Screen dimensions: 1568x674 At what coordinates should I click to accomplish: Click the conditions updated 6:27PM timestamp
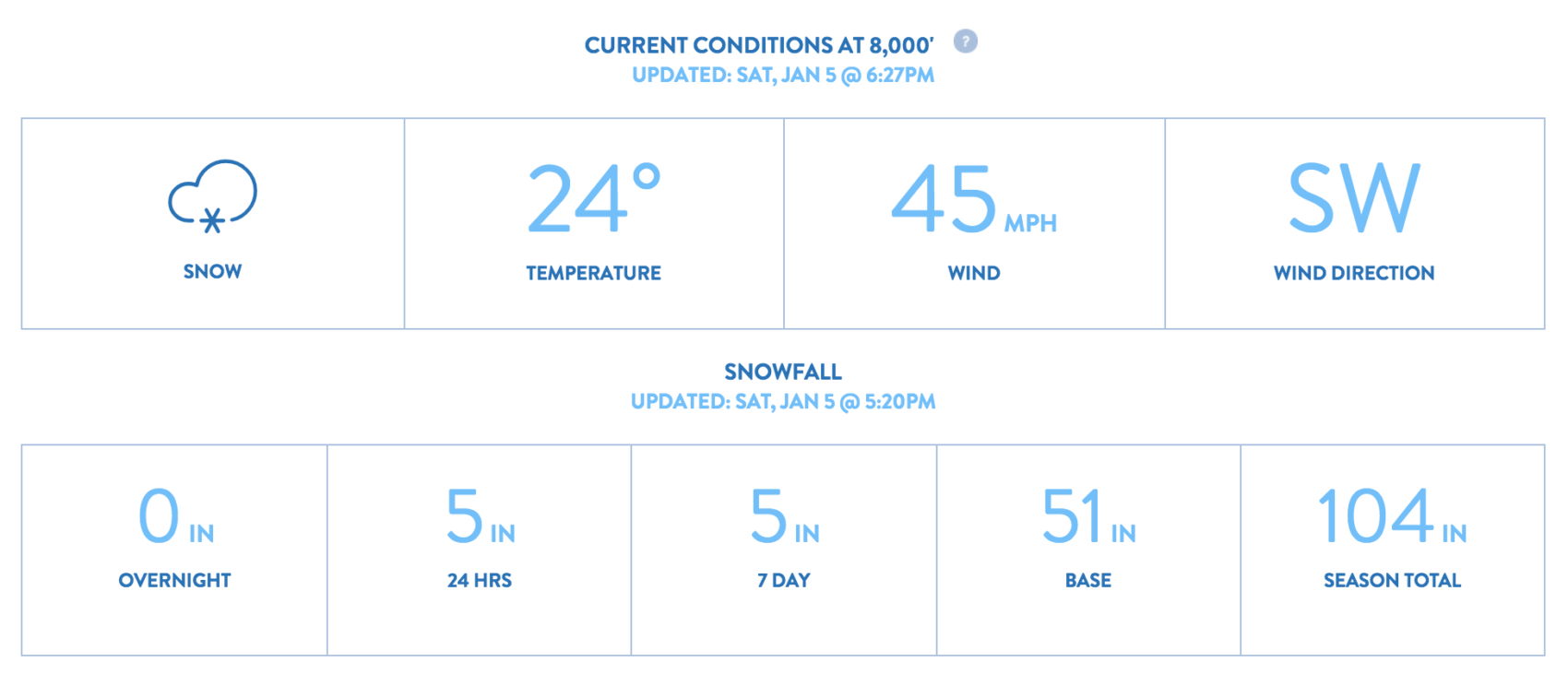point(783,76)
